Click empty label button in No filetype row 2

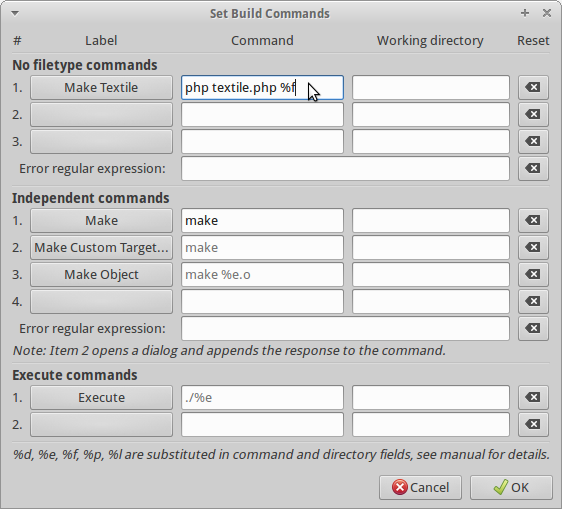[x=101, y=114]
